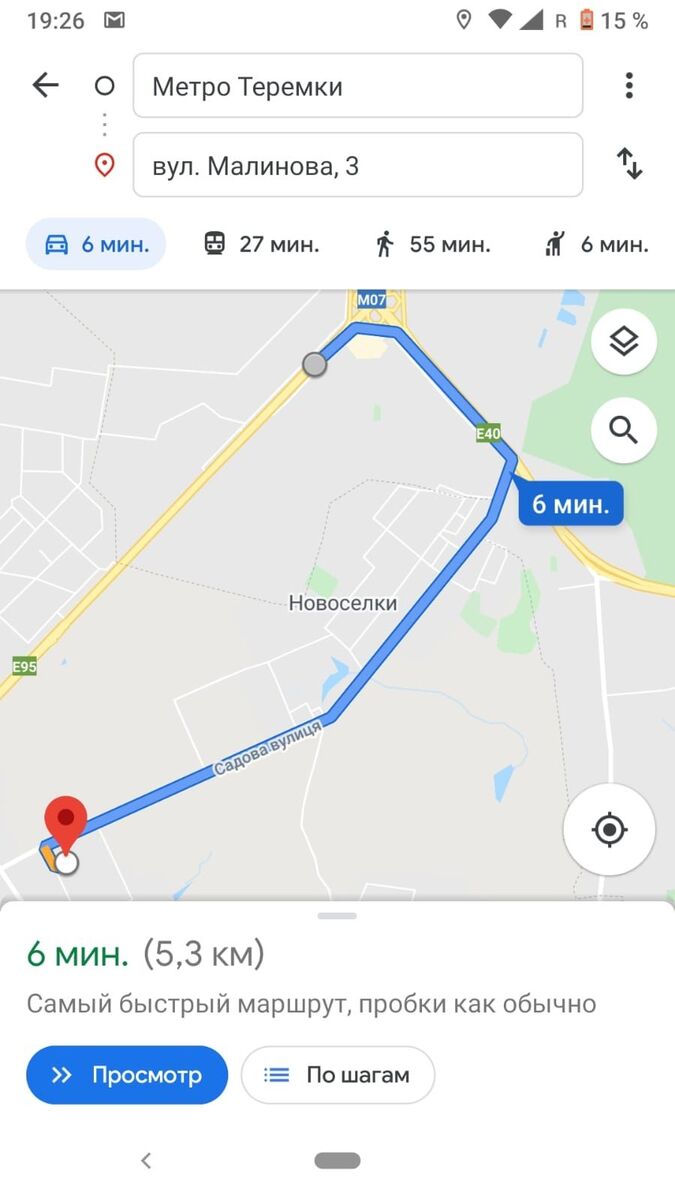The height and width of the screenshot is (1200, 675).
Task: Tap the 6 мин. route label on map
Action: coord(570,504)
